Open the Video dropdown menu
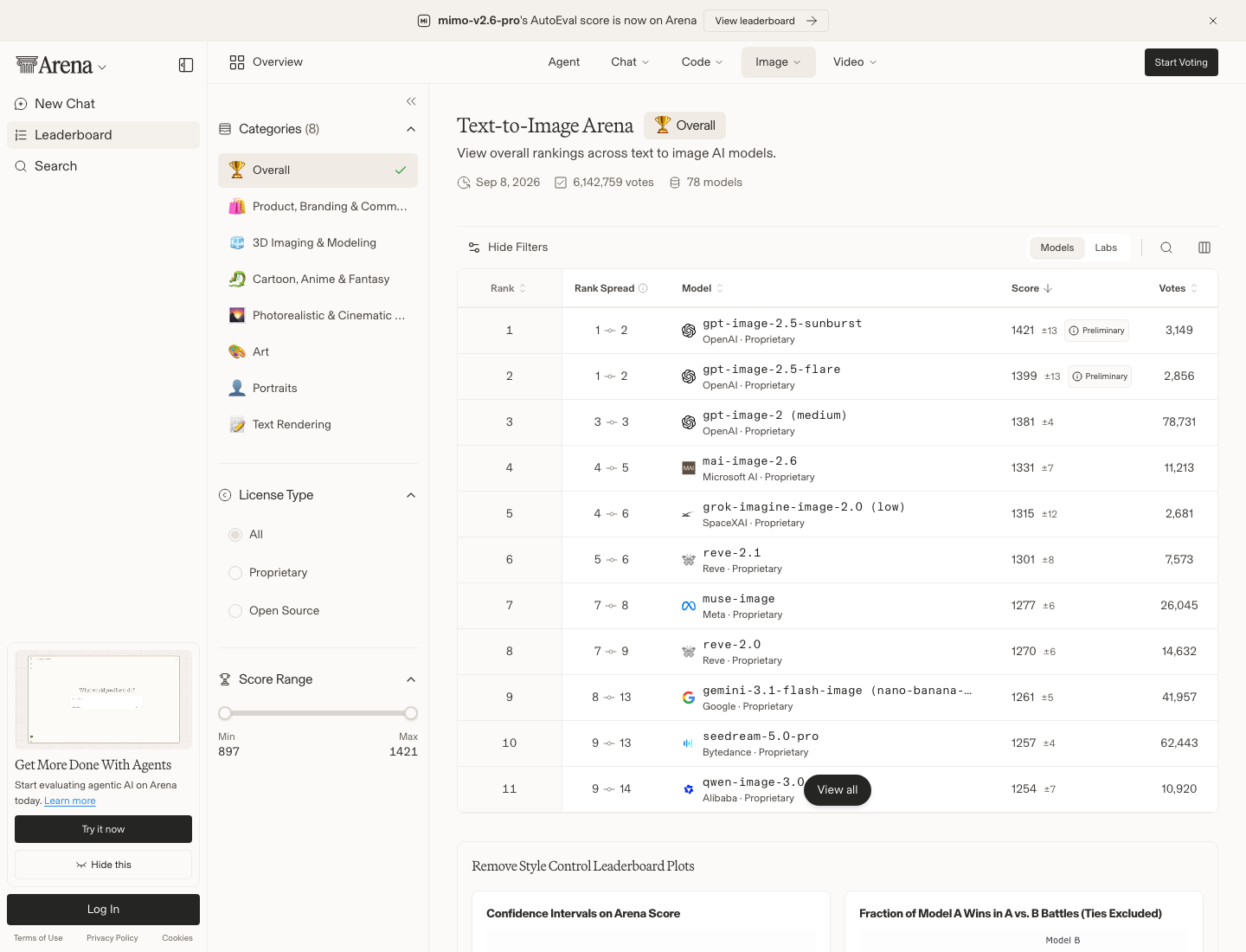Viewport: 1246px width, 952px height. click(x=855, y=62)
